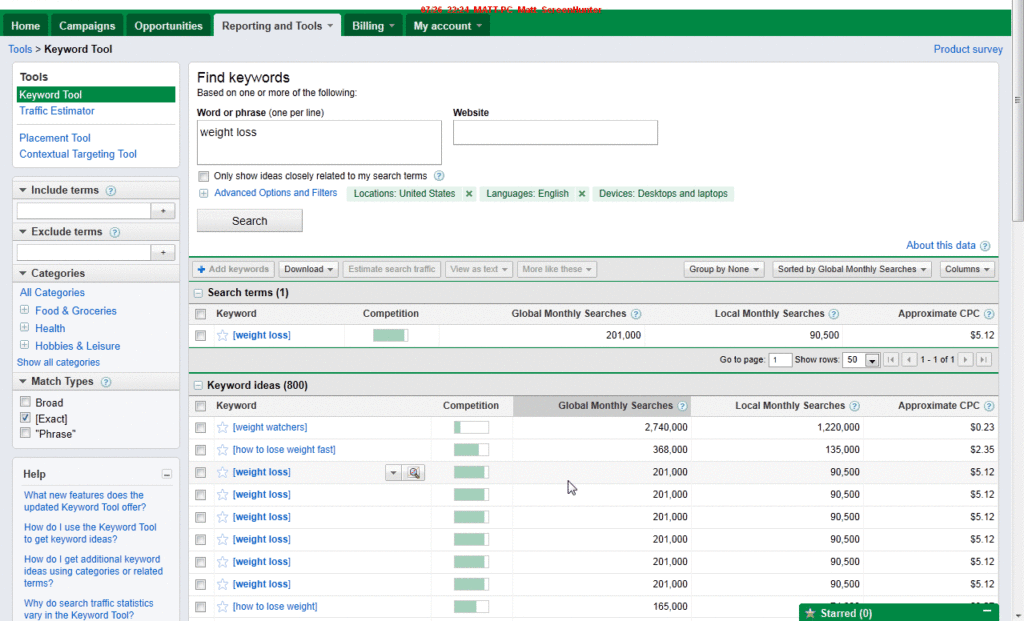
Task: Collapse the Help panel minus icon
Action: 167,475
